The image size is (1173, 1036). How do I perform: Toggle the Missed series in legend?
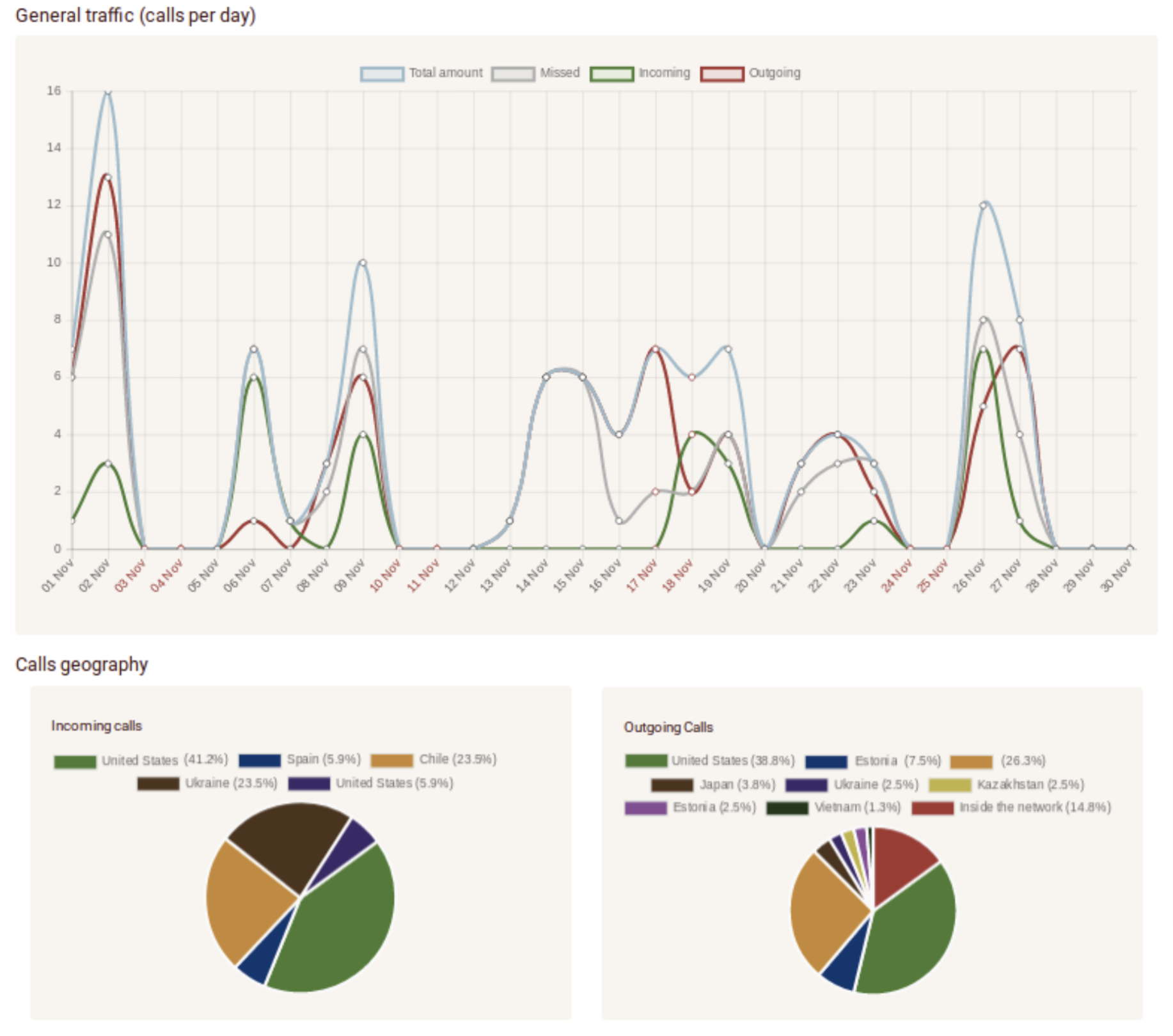tap(535, 74)
